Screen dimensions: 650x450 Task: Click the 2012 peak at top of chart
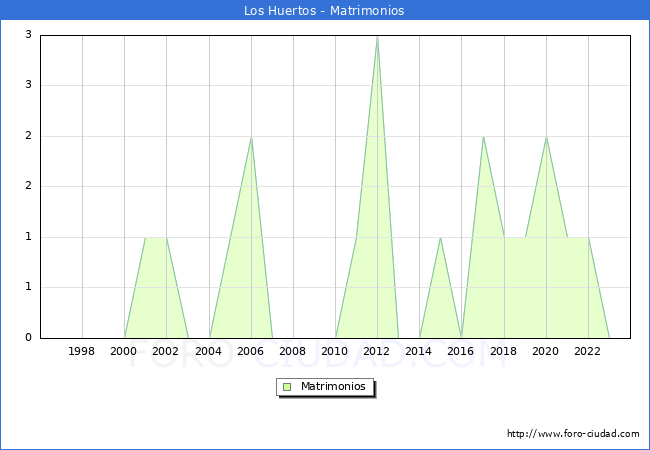pyautogui.click(x=377, y=37)
